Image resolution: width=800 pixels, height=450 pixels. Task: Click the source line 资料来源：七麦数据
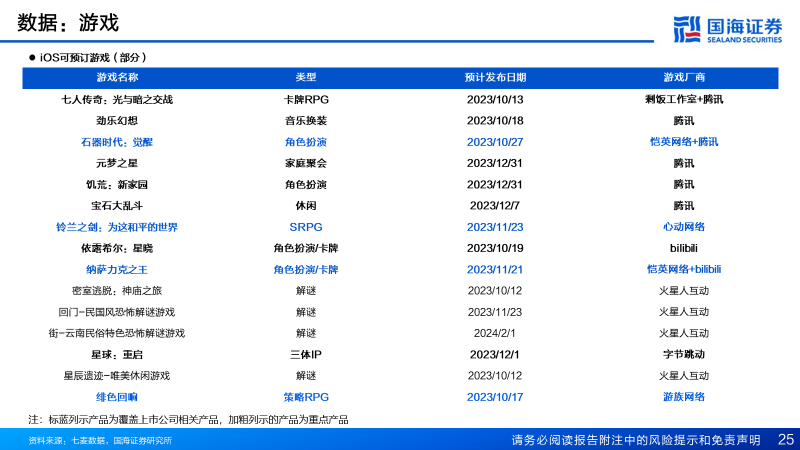100,440
